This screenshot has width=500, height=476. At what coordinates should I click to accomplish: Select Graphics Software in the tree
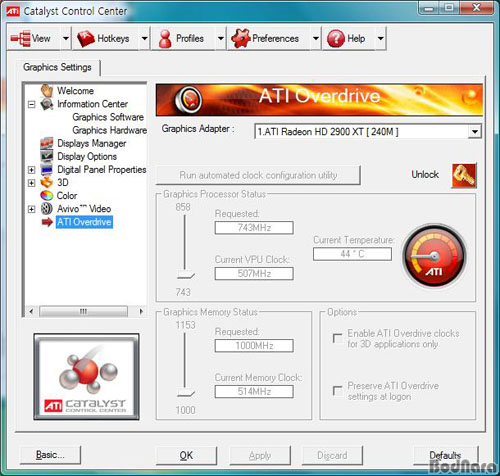coord(108,117)
